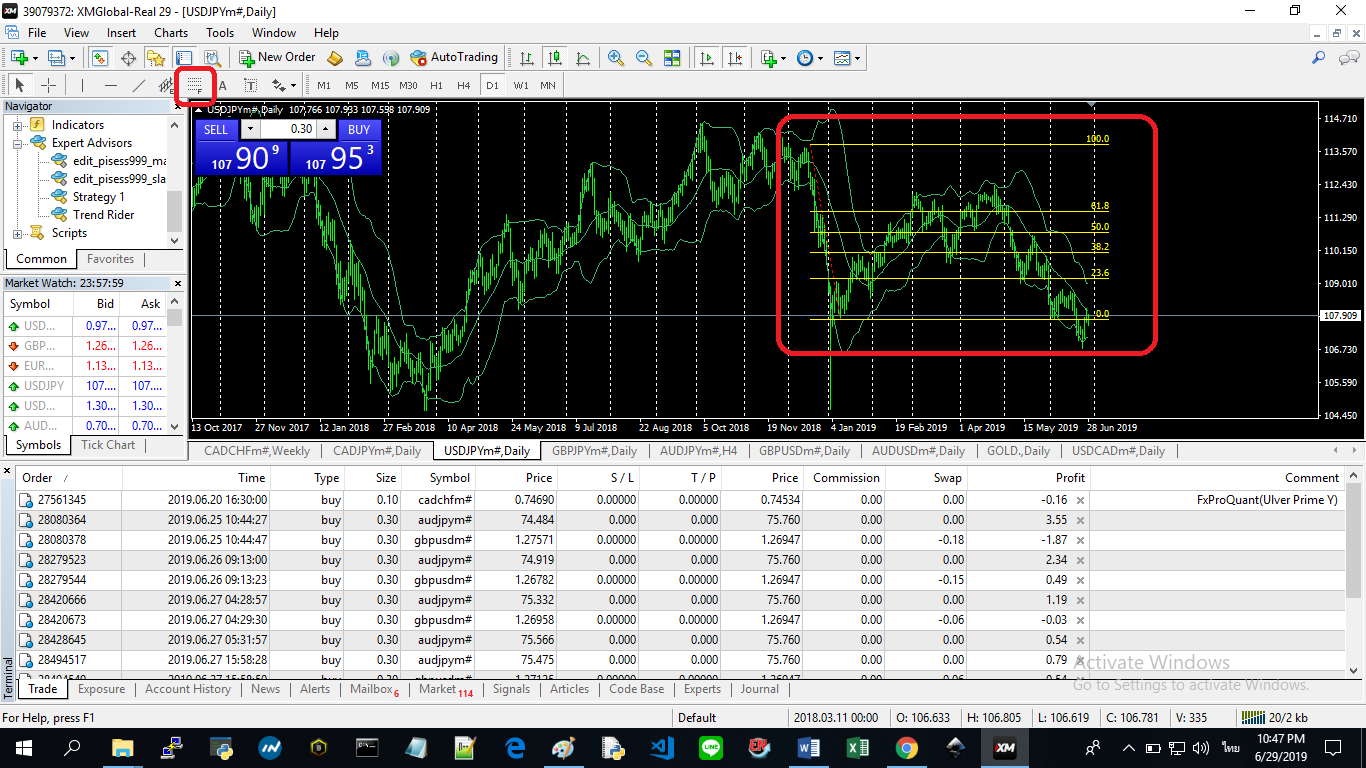The width and height of the screenshot is (1366, 768).
Task: Open the chat bubbles icon
Action: pos(1347,58)
